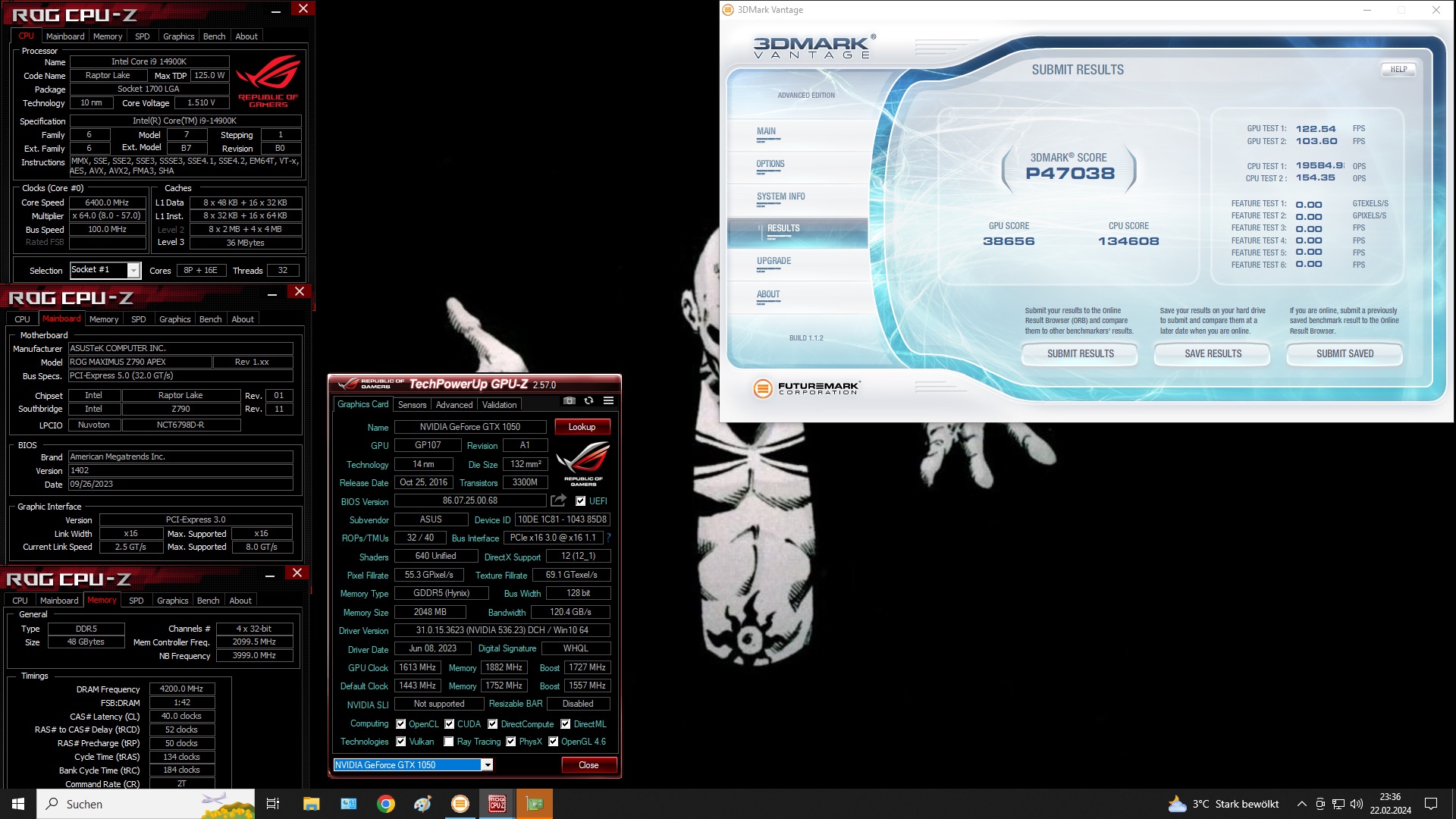Toggle the DirectML checkbox
Image resolution: width=1456 pixels, height=819 pixels.
566,724
